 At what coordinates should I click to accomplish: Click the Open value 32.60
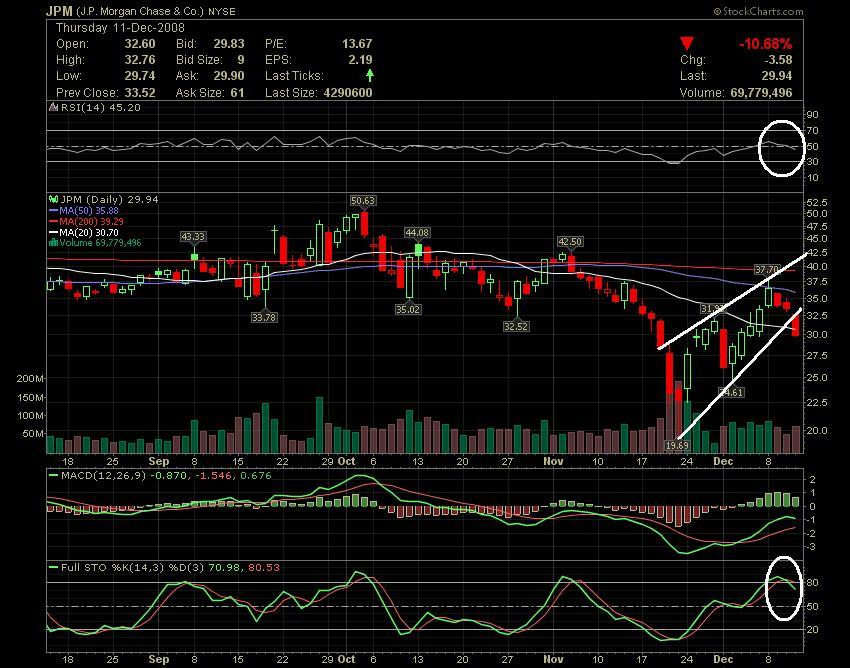coord(140,44)
